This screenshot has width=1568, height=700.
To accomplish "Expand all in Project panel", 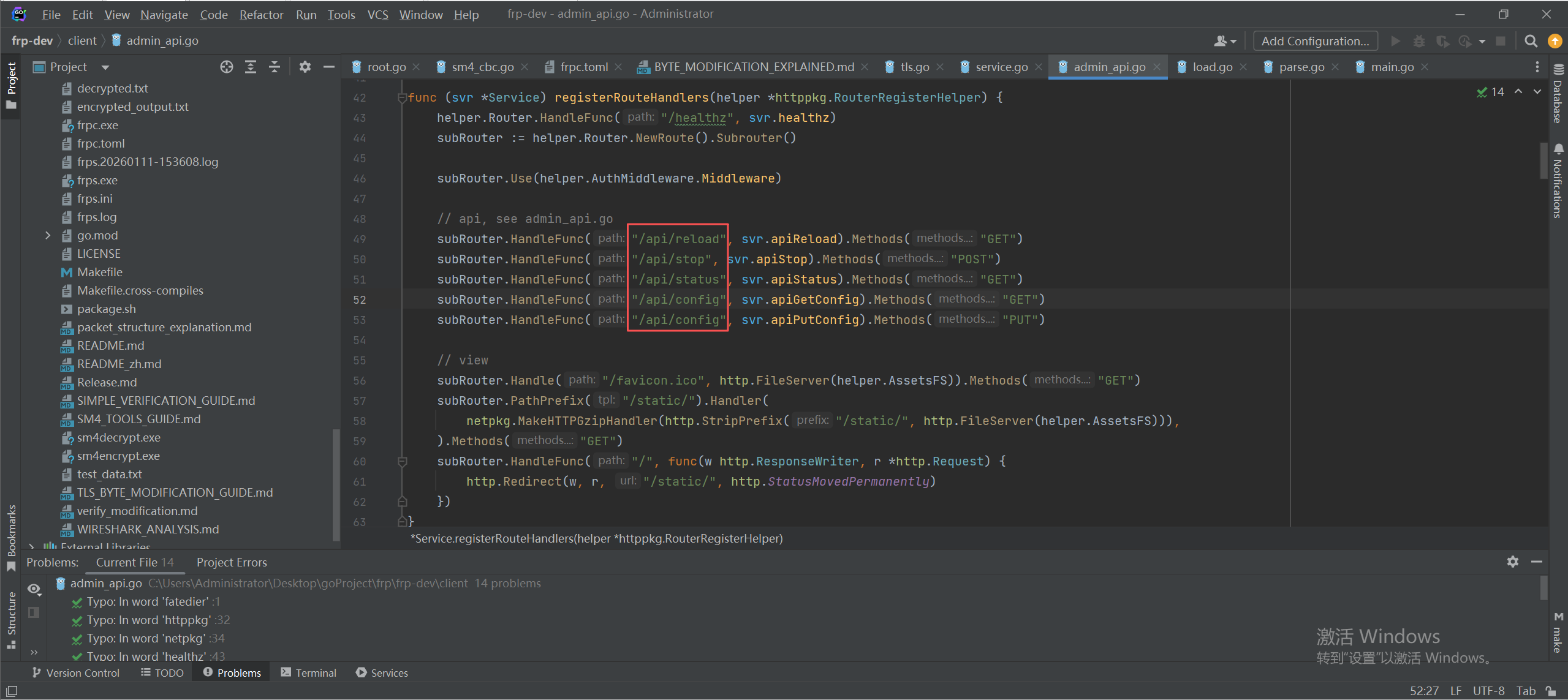I will pos(251,67).
